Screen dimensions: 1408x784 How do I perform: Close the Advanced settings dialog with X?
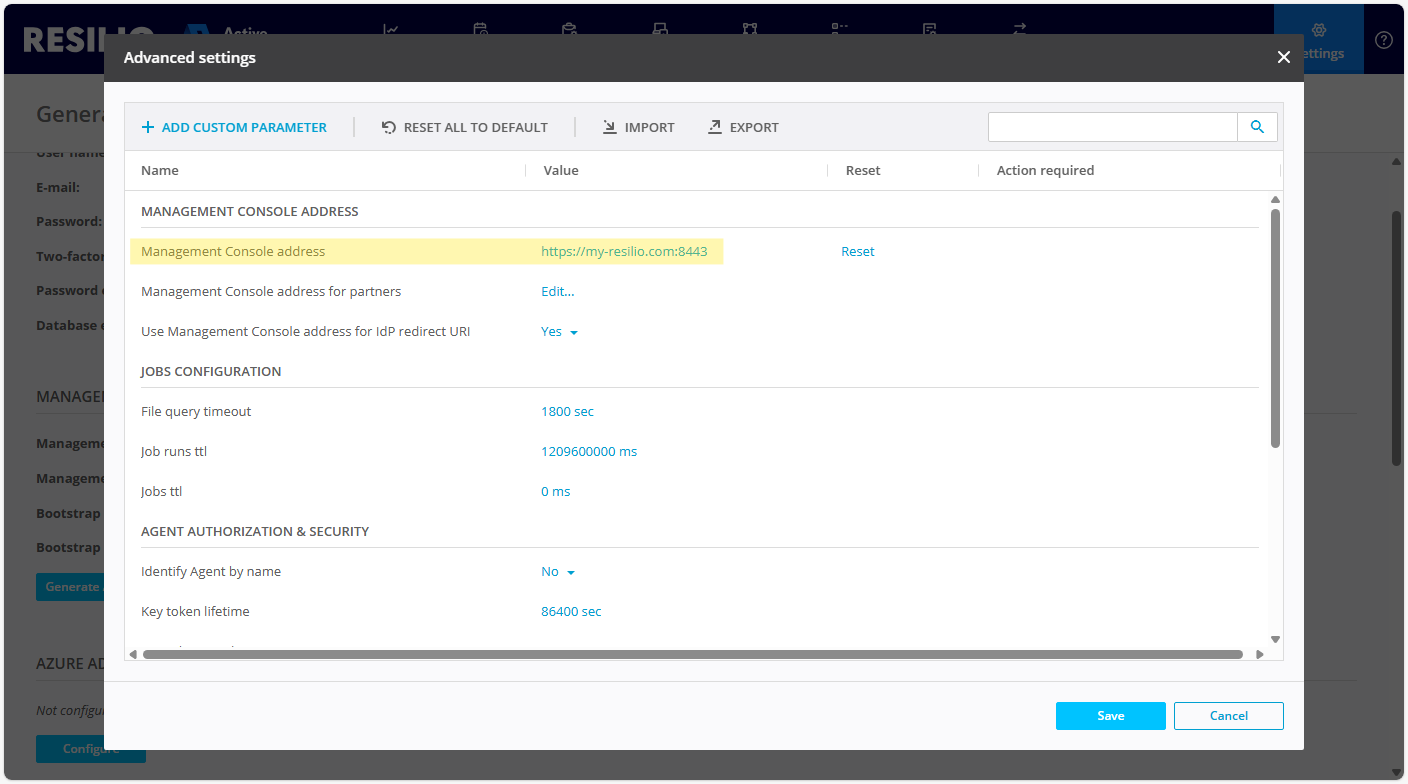[1283, 58]
